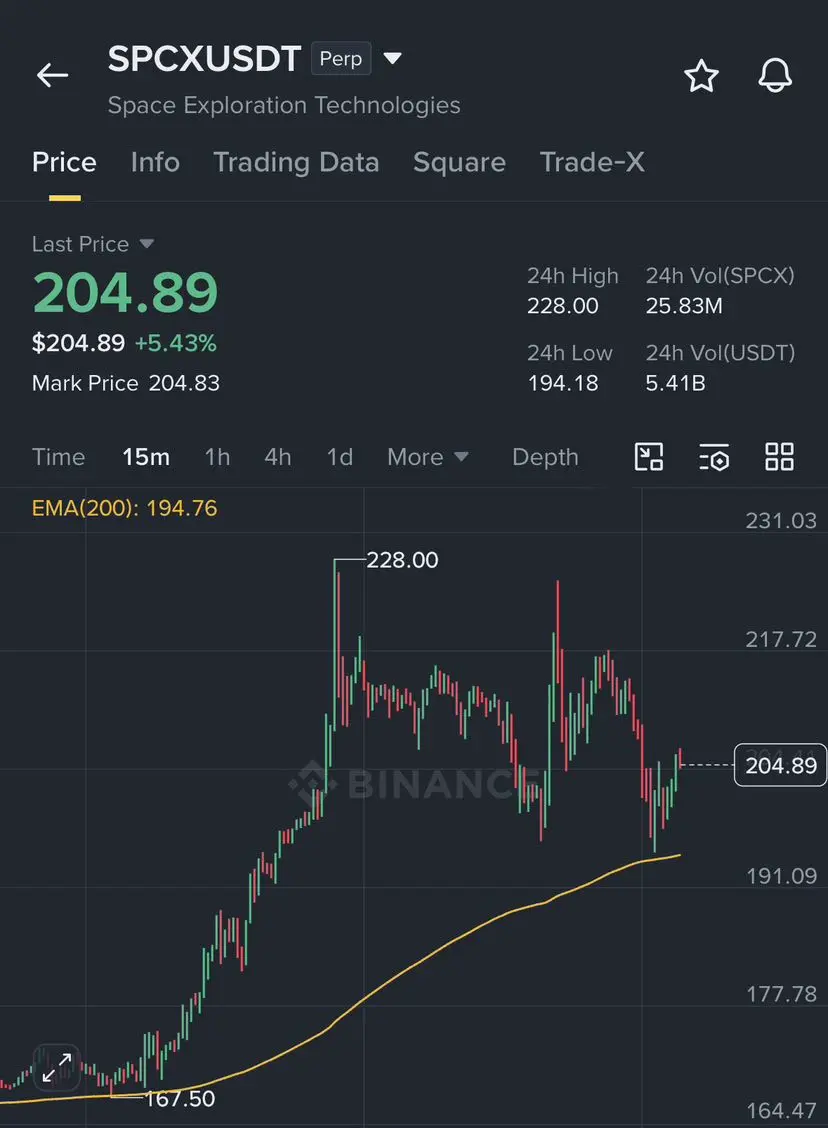
Task: Add SPCXUSDT to favorites with star icon
Action: [701, 76]
